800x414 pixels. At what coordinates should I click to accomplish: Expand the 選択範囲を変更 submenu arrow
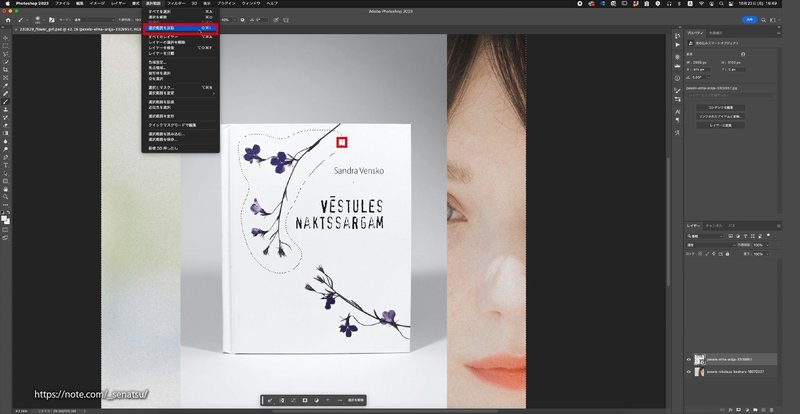214,93
